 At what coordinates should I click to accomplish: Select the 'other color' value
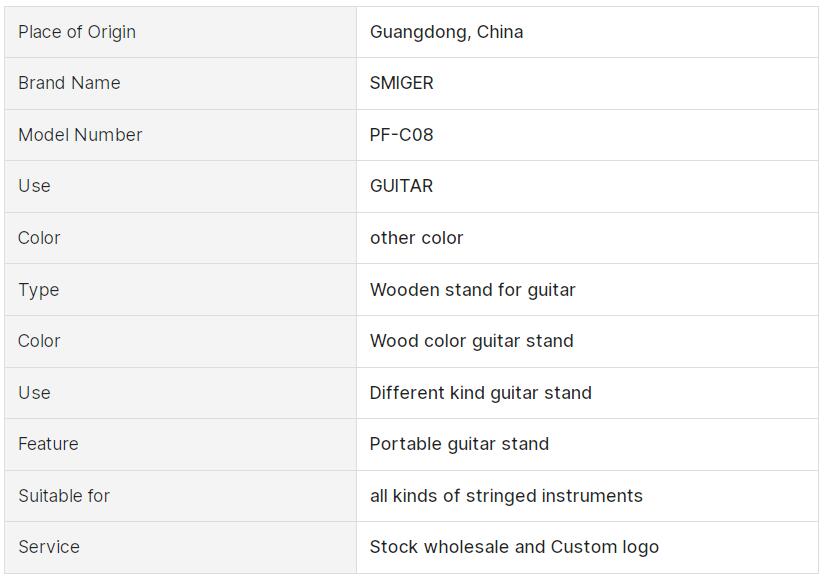pyautogui.click(x=416, y=238)
